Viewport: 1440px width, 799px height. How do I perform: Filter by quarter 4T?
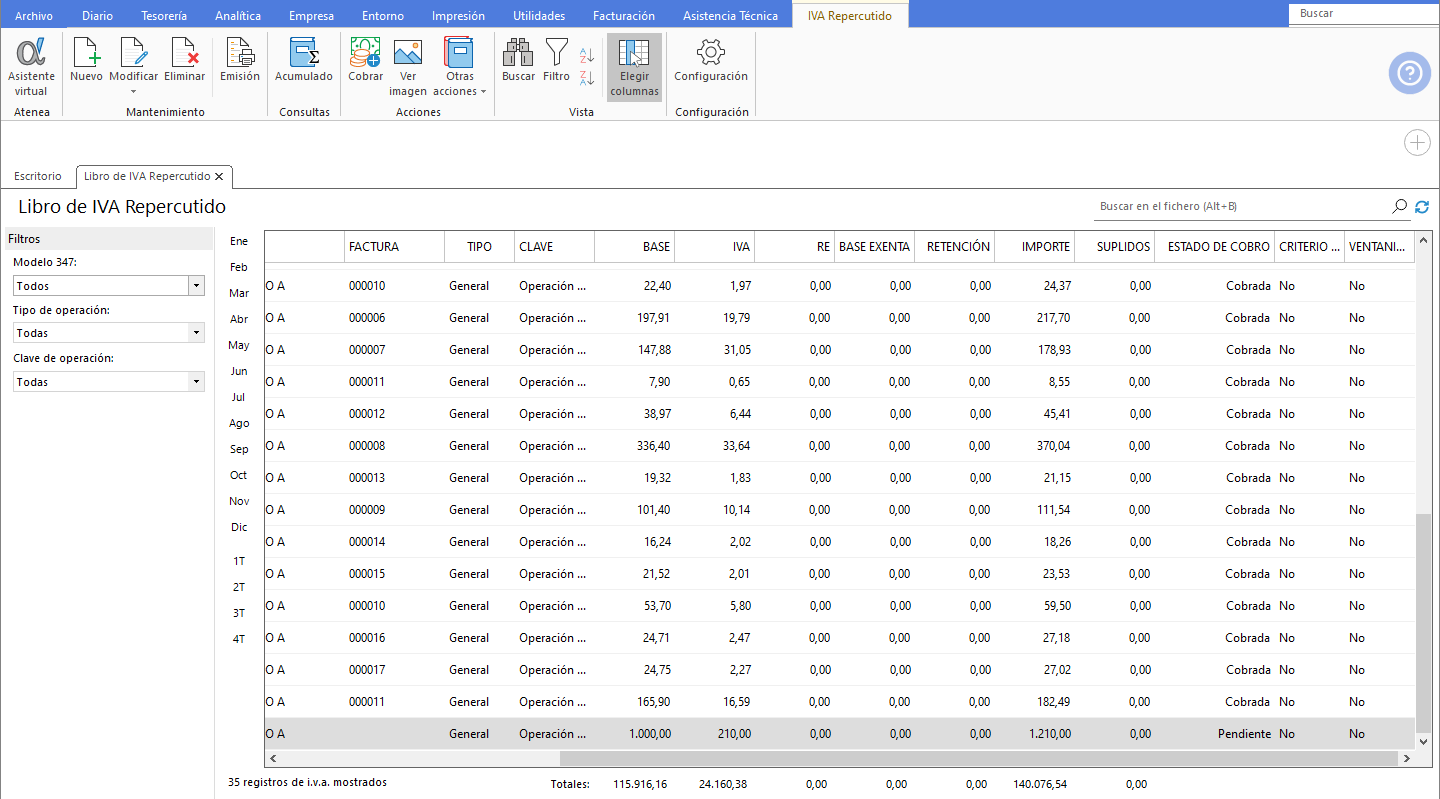239,639
